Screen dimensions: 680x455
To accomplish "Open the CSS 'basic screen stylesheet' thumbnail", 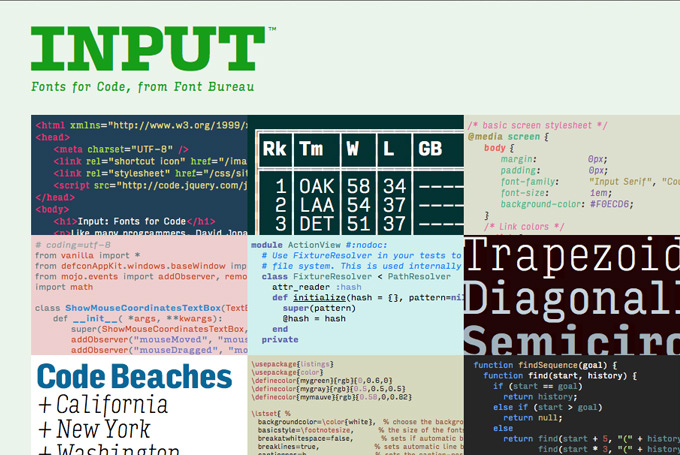I will tap(572, 175).
